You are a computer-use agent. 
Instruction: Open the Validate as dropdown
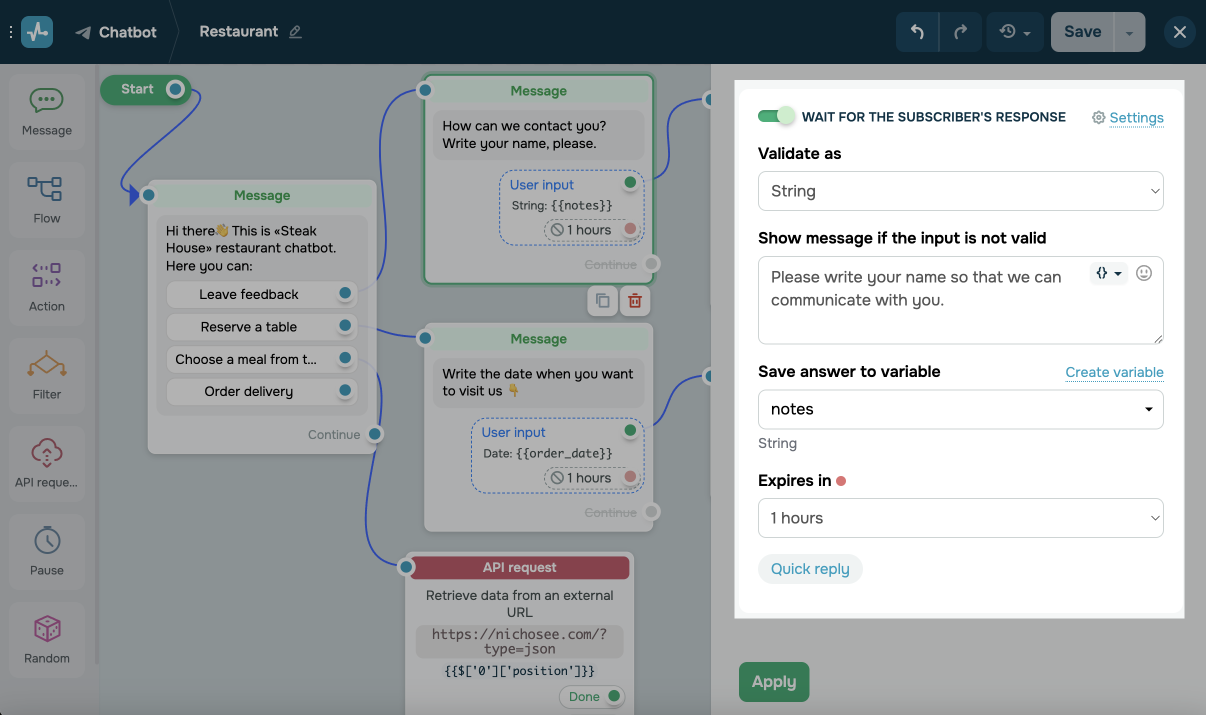tap(960, 191)
